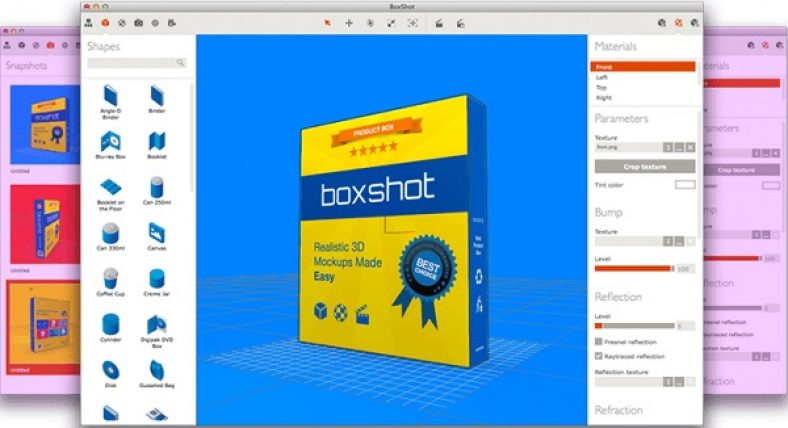This screenshot has width=788, height=428.
Task: Click the Reflection Level slider
Action: (x=634, y=326)
